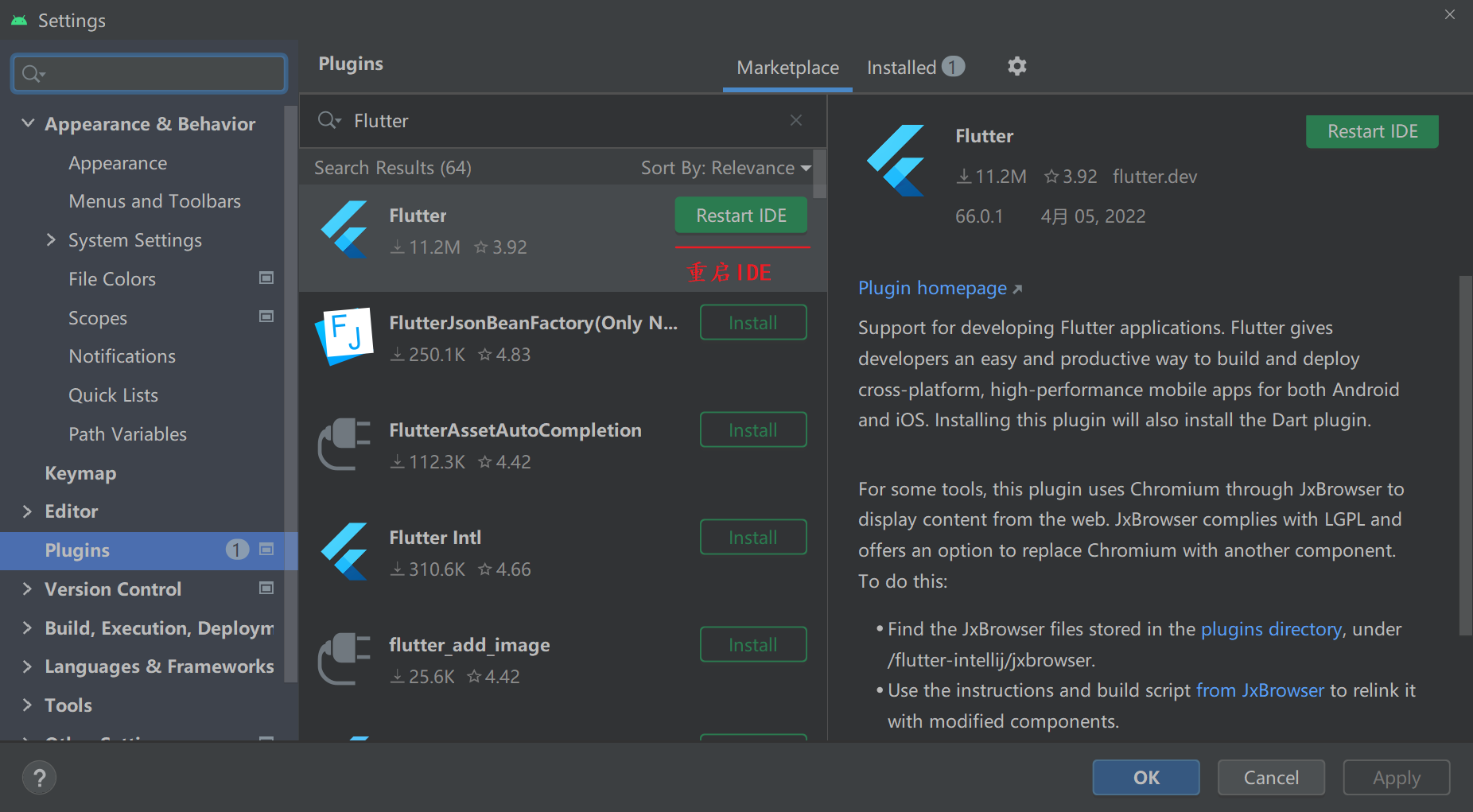1473x812 pixels.
Task: Click the plugin search magnifier icon
Action: tap(328, 120)
